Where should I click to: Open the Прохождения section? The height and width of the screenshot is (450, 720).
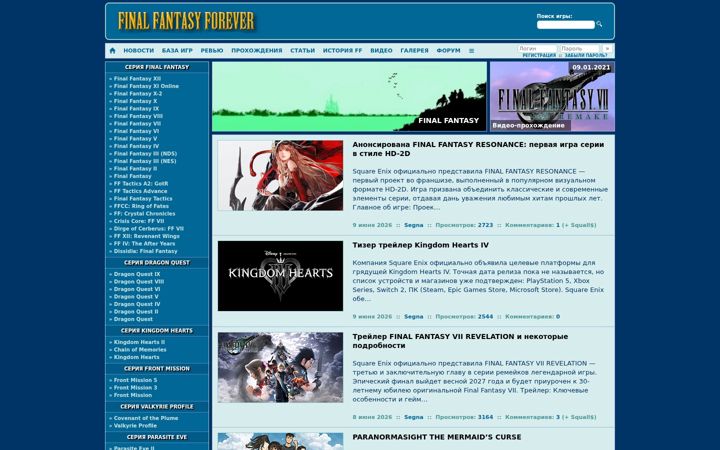[x=257, y=51]
